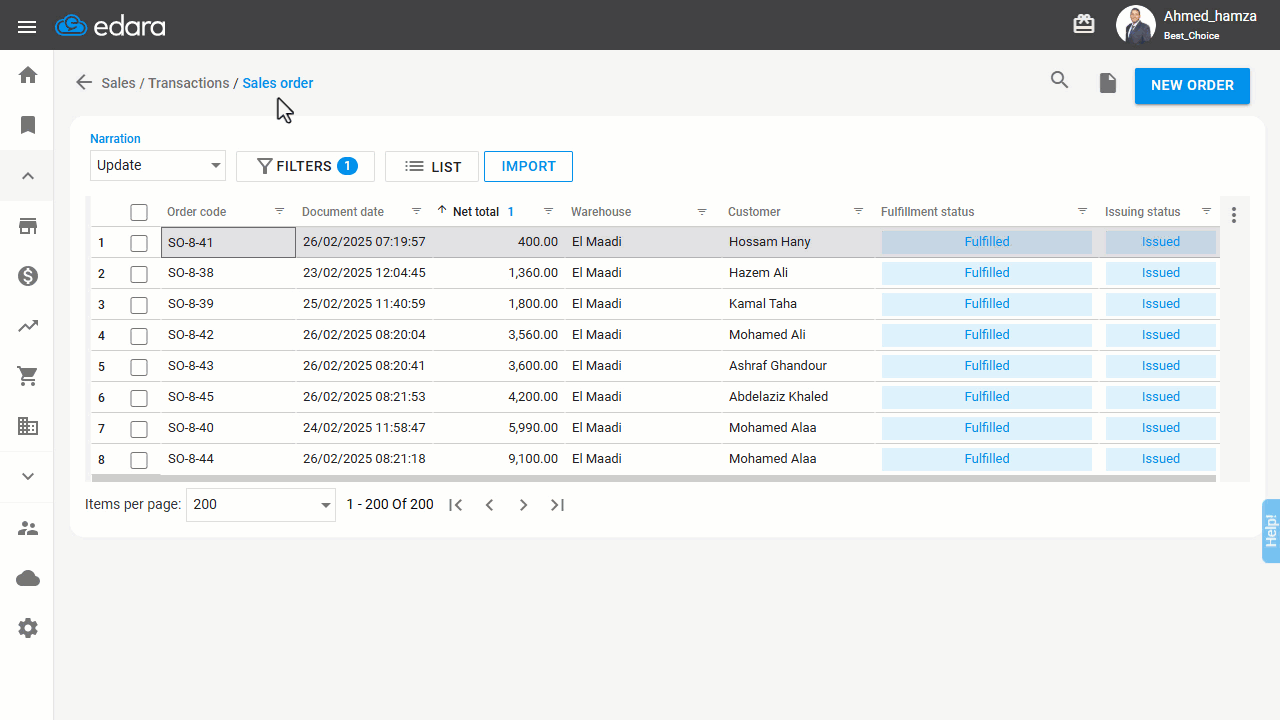Open the building sidebar icon
1280x720 pixels.
tap(28, 426)
